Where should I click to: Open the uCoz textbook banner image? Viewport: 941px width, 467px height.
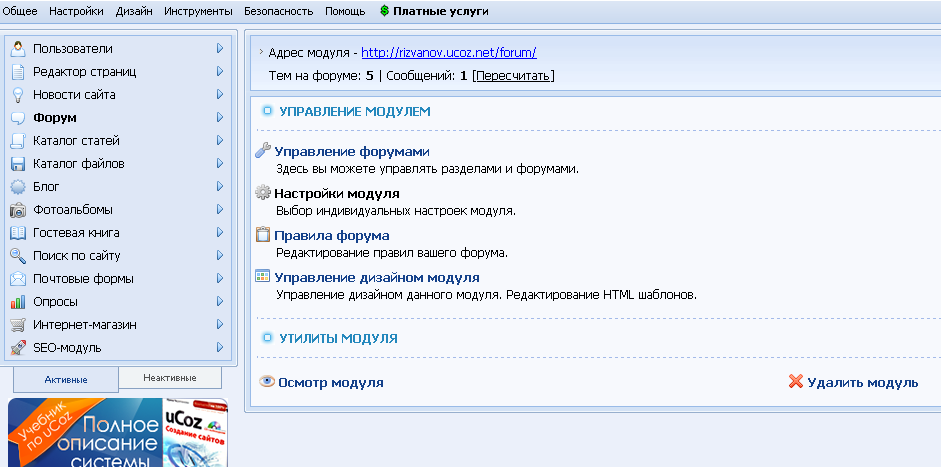pyautogui.click(x=118, y=432)
